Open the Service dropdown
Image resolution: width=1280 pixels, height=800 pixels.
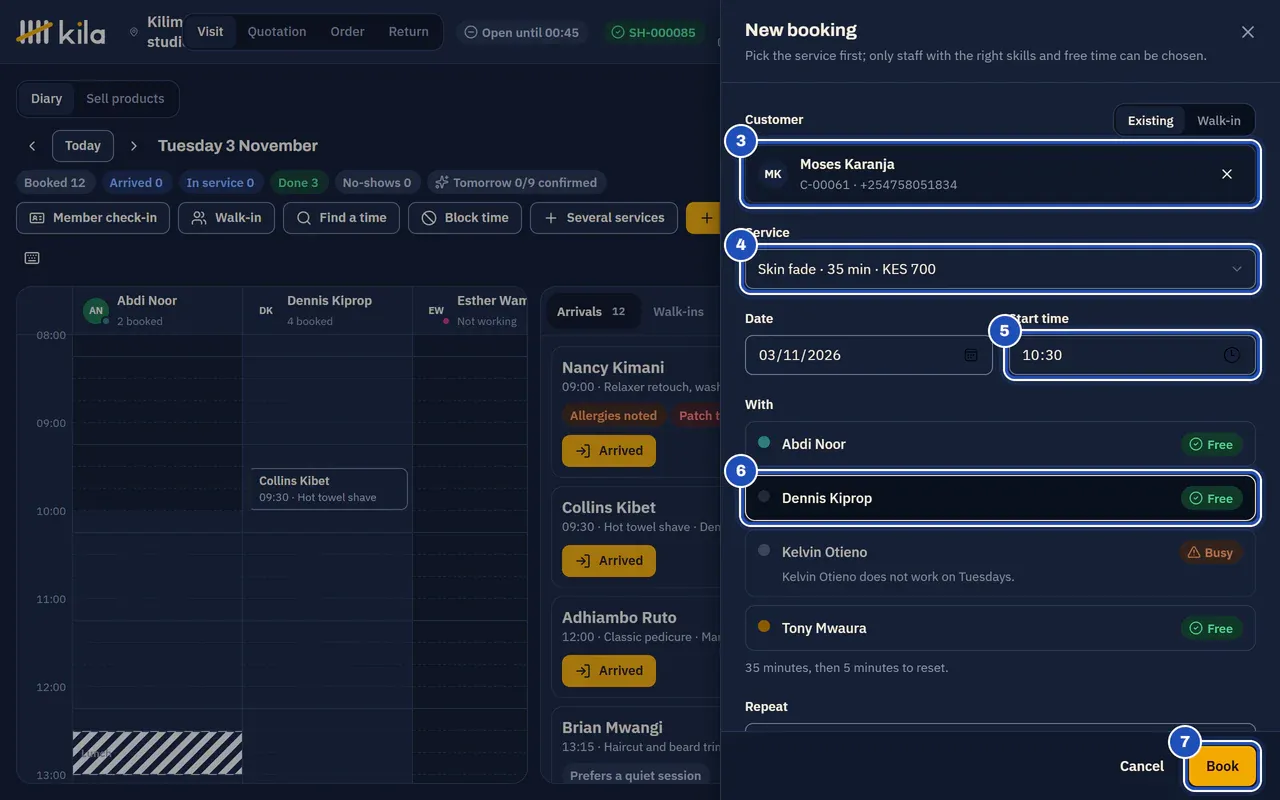point(1000,269)
